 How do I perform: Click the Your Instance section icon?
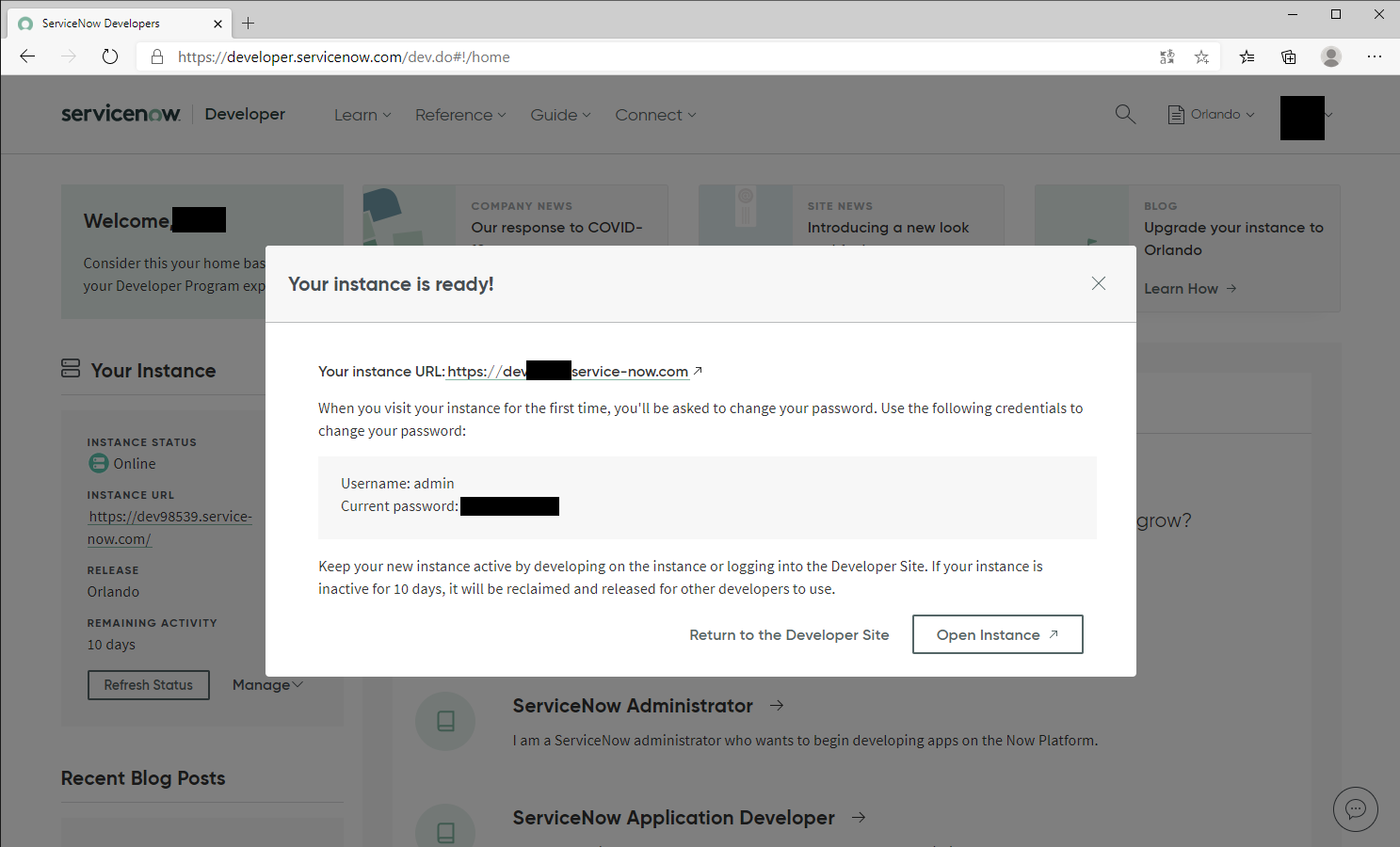(x=71, y=368)
